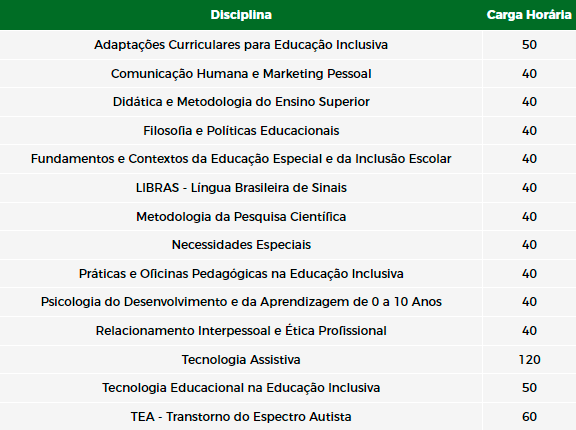Click the 60 hours value cell

point(529,417)
